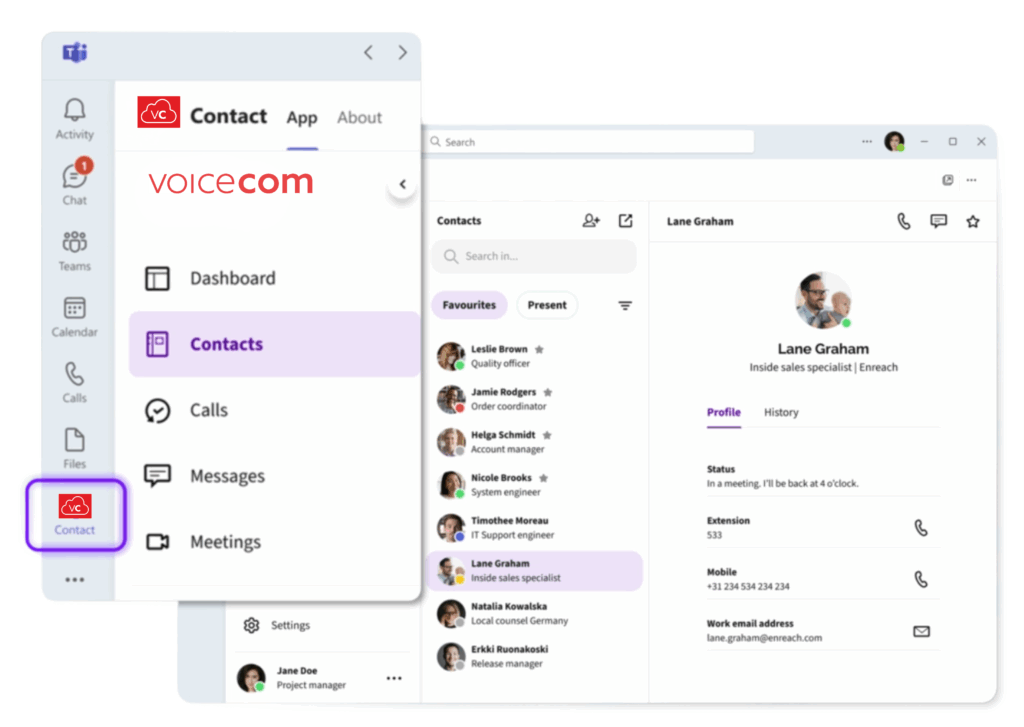Select contact Helga Schmidt

tap(534, 442)
